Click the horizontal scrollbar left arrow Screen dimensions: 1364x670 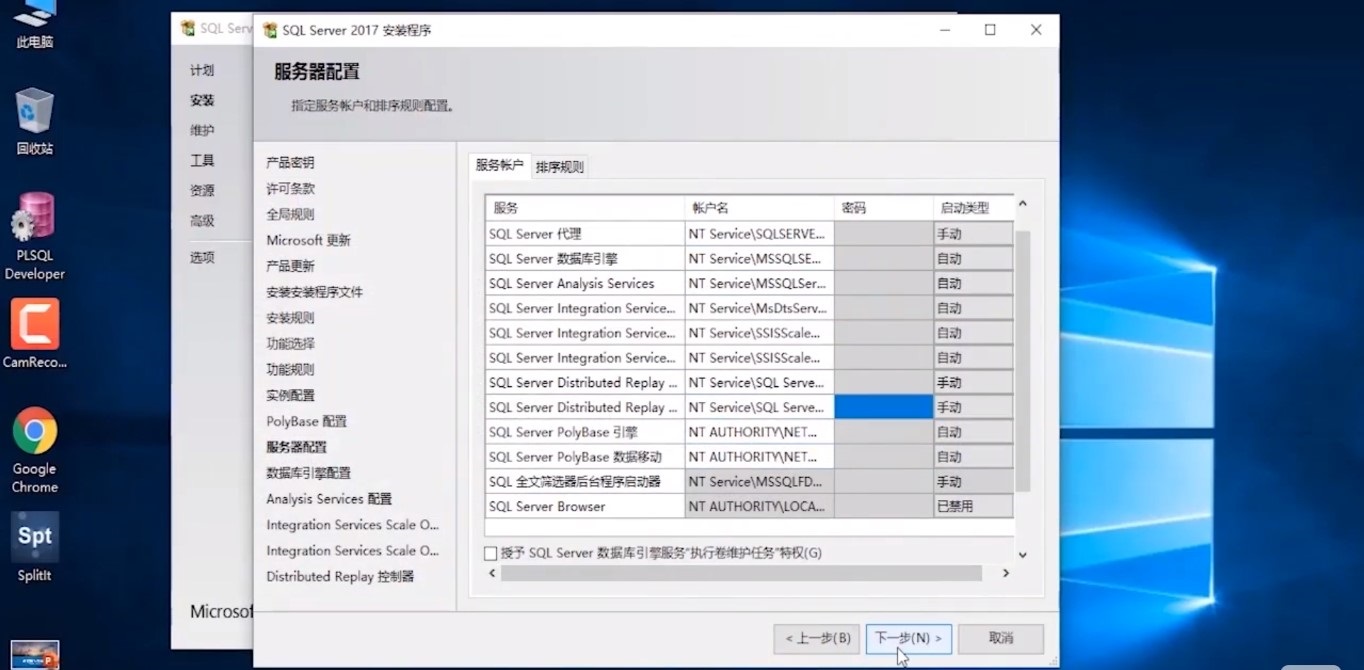coord(492,573)
